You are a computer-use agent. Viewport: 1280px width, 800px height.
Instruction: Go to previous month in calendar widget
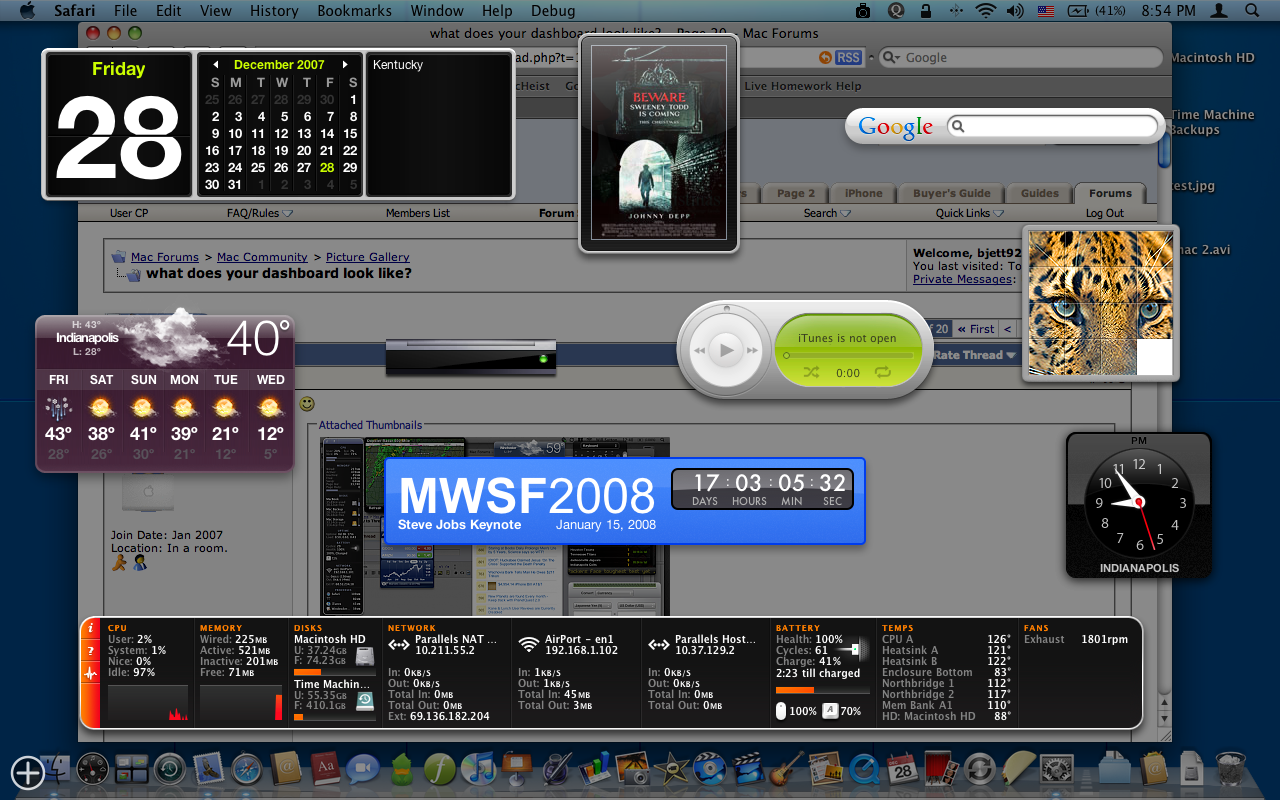215,64
